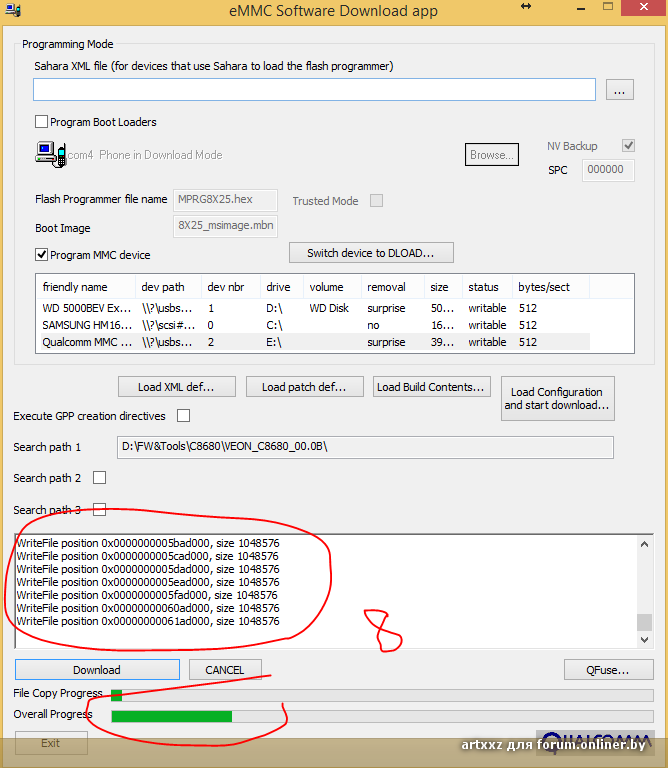Viewport: 668px width, 768px height.
Task: Click the size column header
Action: 443,287
